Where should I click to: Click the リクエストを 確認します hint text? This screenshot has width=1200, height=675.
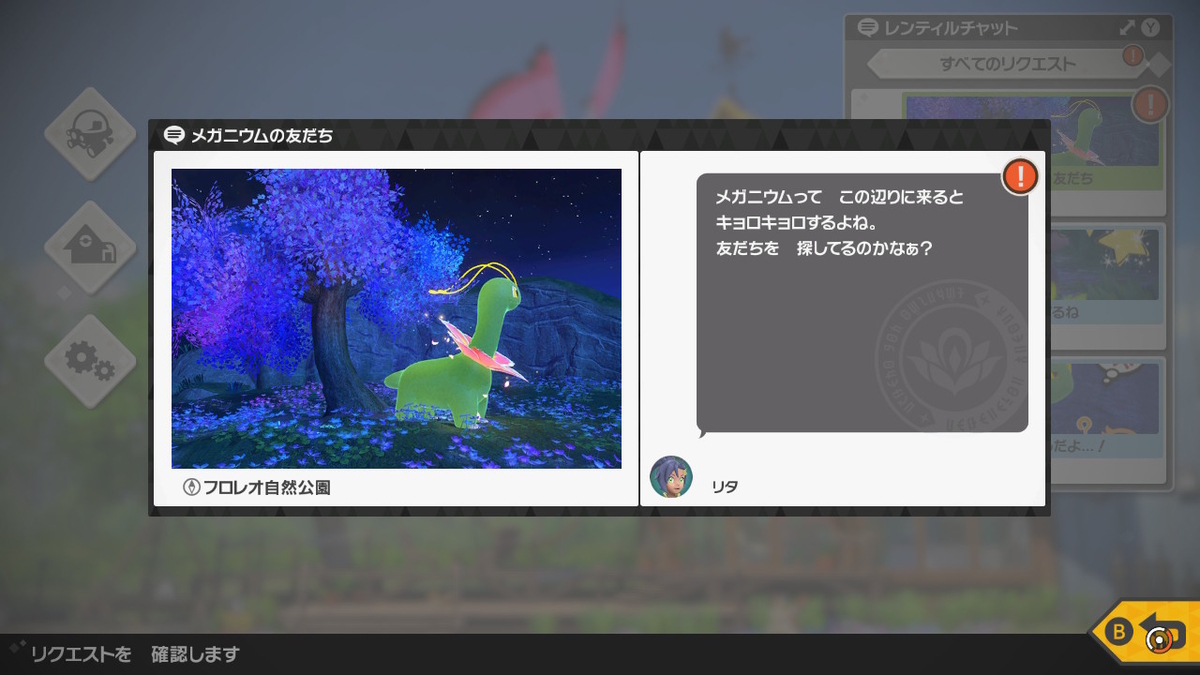[136, 655]
